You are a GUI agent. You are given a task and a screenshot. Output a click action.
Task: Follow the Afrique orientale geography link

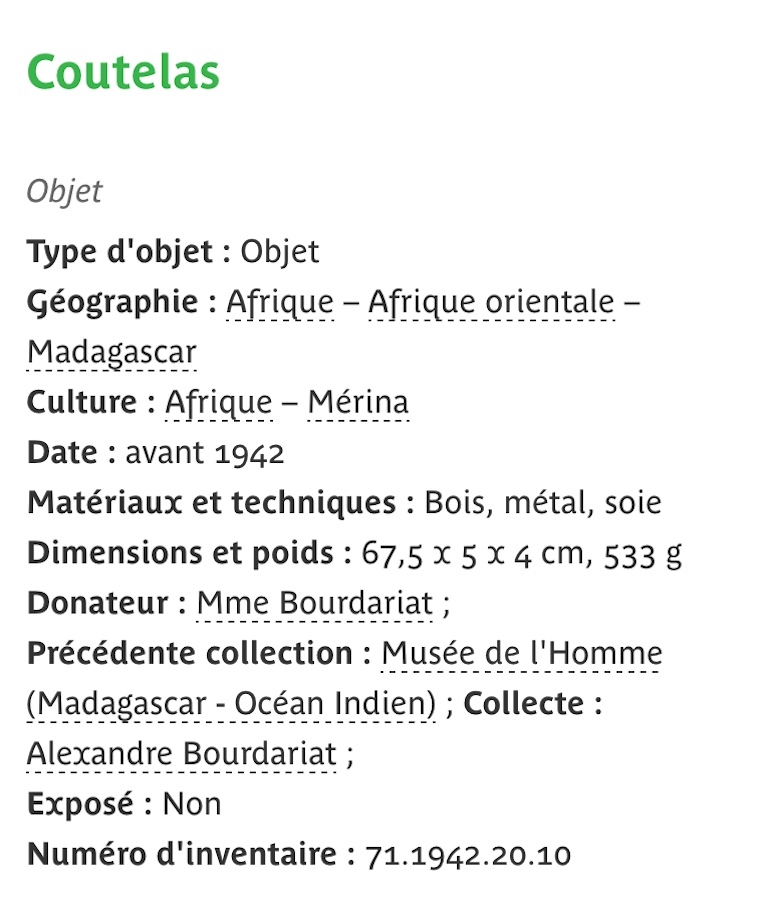coord(491,302)
